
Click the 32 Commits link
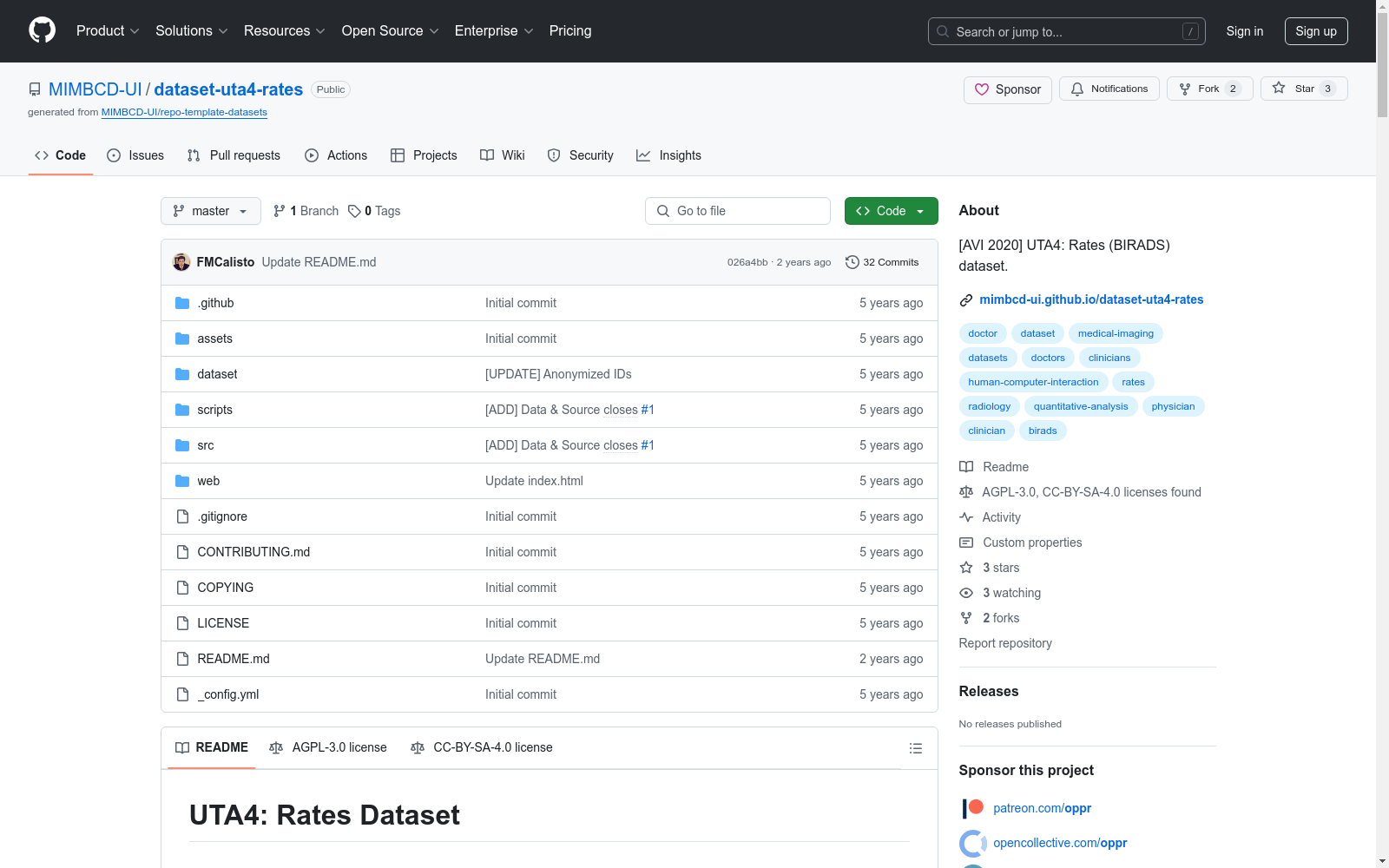[x=882, y=262]
